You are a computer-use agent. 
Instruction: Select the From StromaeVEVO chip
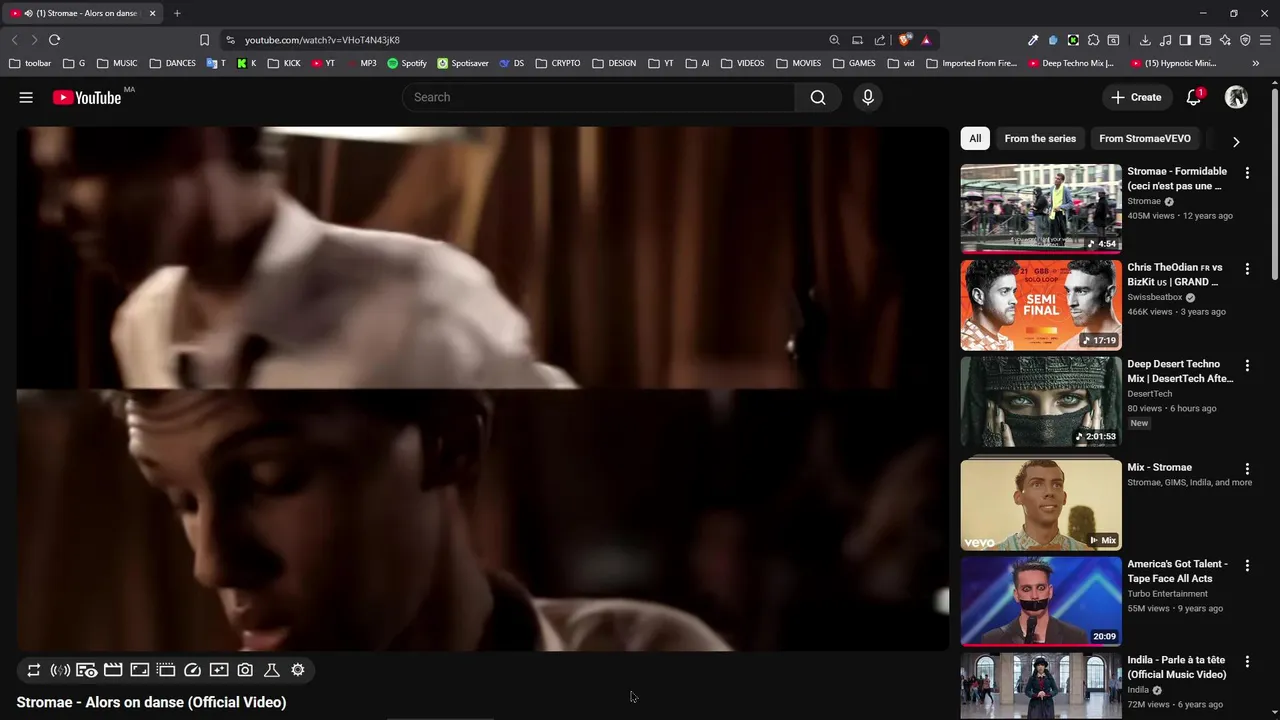coord(1145,139)
